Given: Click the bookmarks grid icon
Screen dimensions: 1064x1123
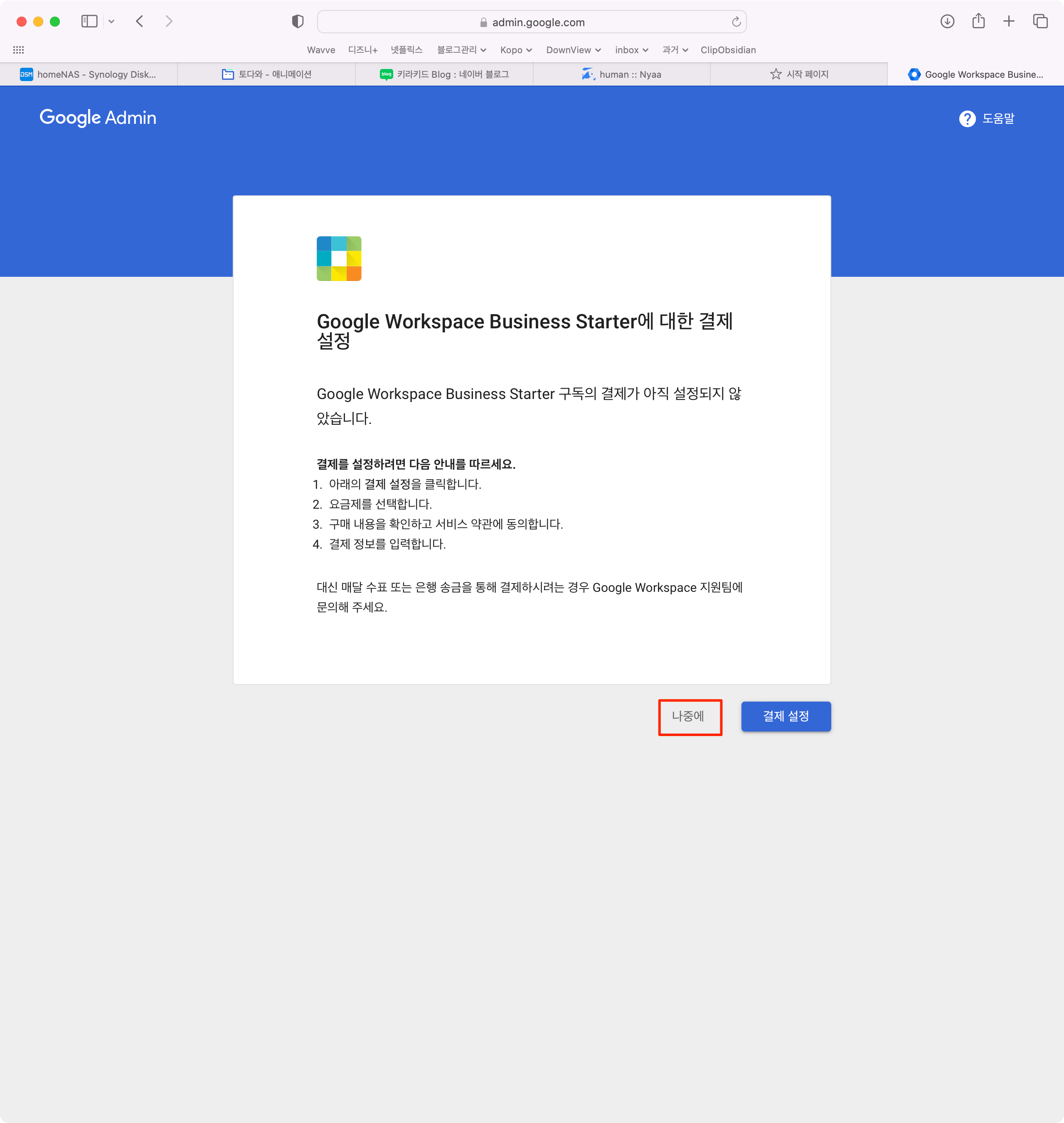Looking at the screenshot, I should coord(18,50).
